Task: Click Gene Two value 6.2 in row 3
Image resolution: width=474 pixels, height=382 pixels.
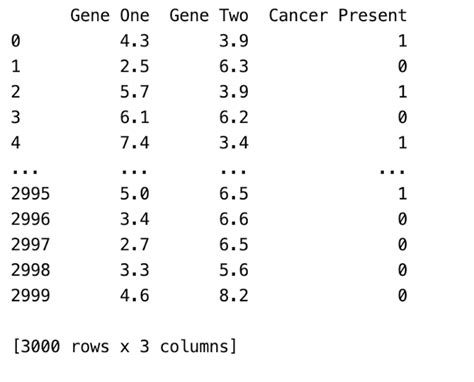Action: tap(234, 117)
